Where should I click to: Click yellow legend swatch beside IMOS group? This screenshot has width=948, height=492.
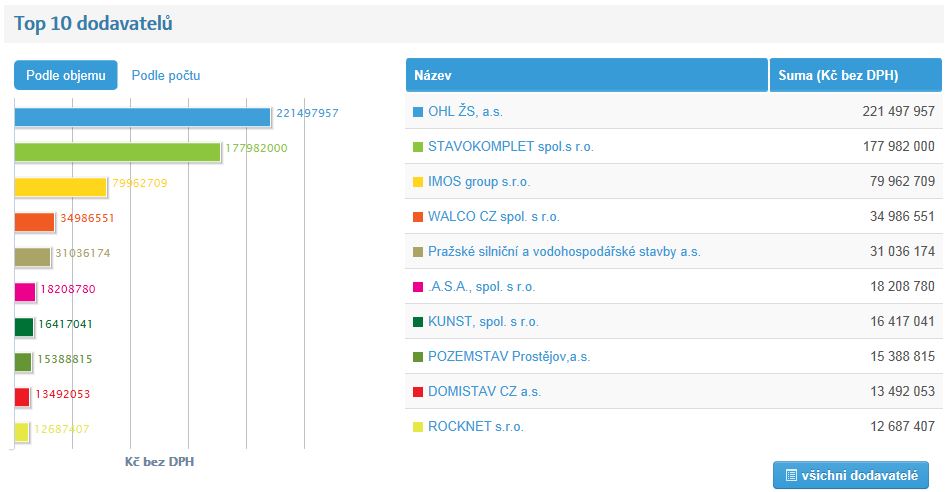coord(418,182)
